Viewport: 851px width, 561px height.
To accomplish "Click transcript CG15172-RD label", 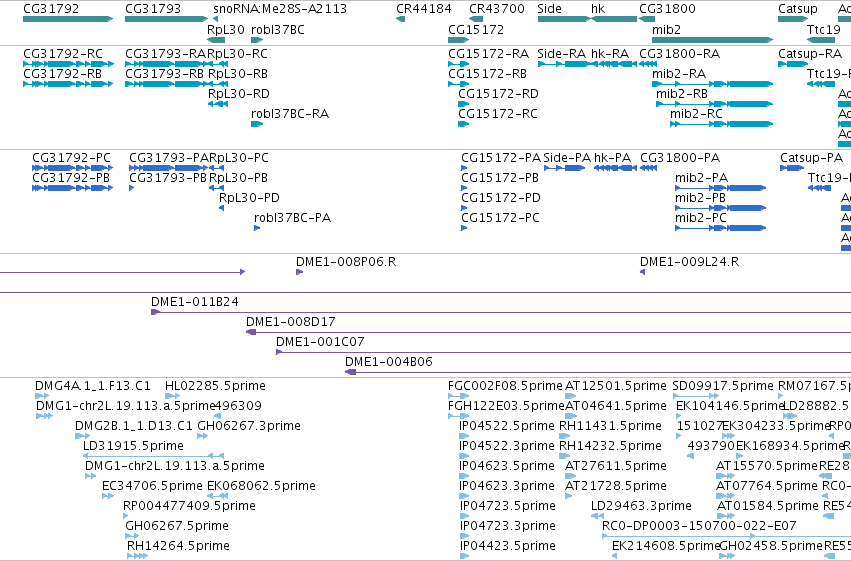I will coord(498,94).
